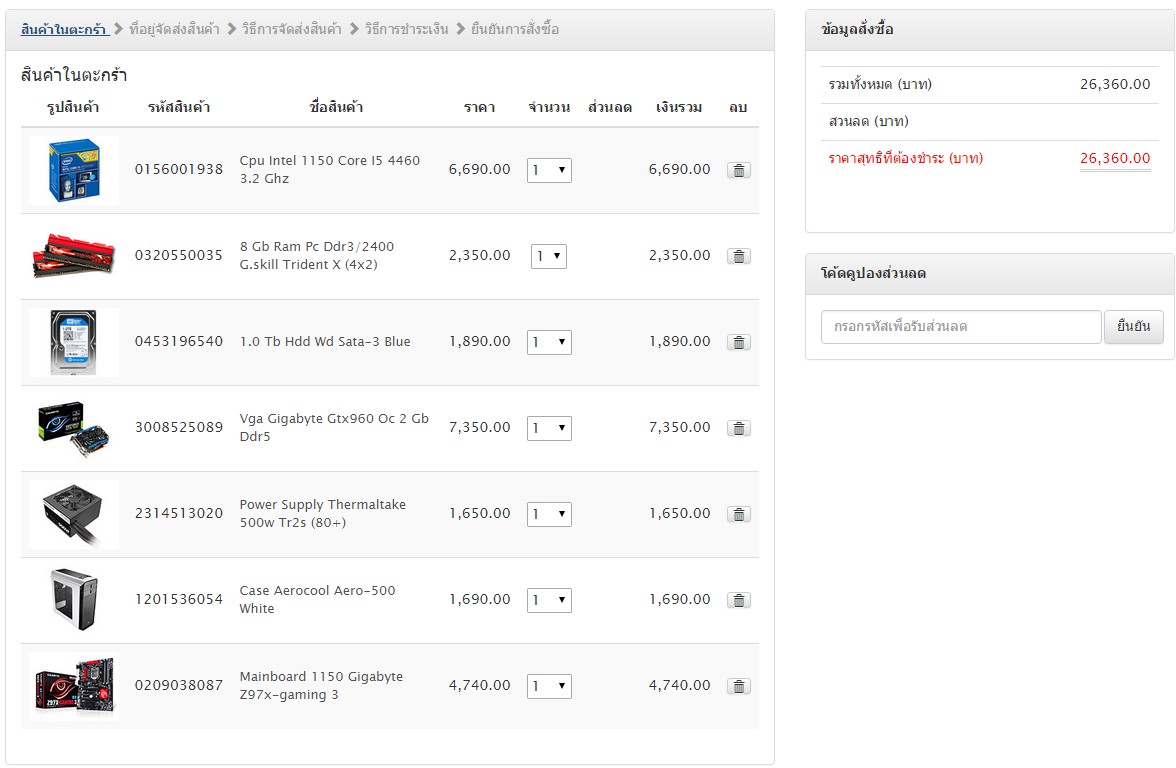Viewport: 1176px width, 768px height.
Task: Select ยืนยันการสั่งซื้อ breadcrumb step
Action: pos(514,29)
